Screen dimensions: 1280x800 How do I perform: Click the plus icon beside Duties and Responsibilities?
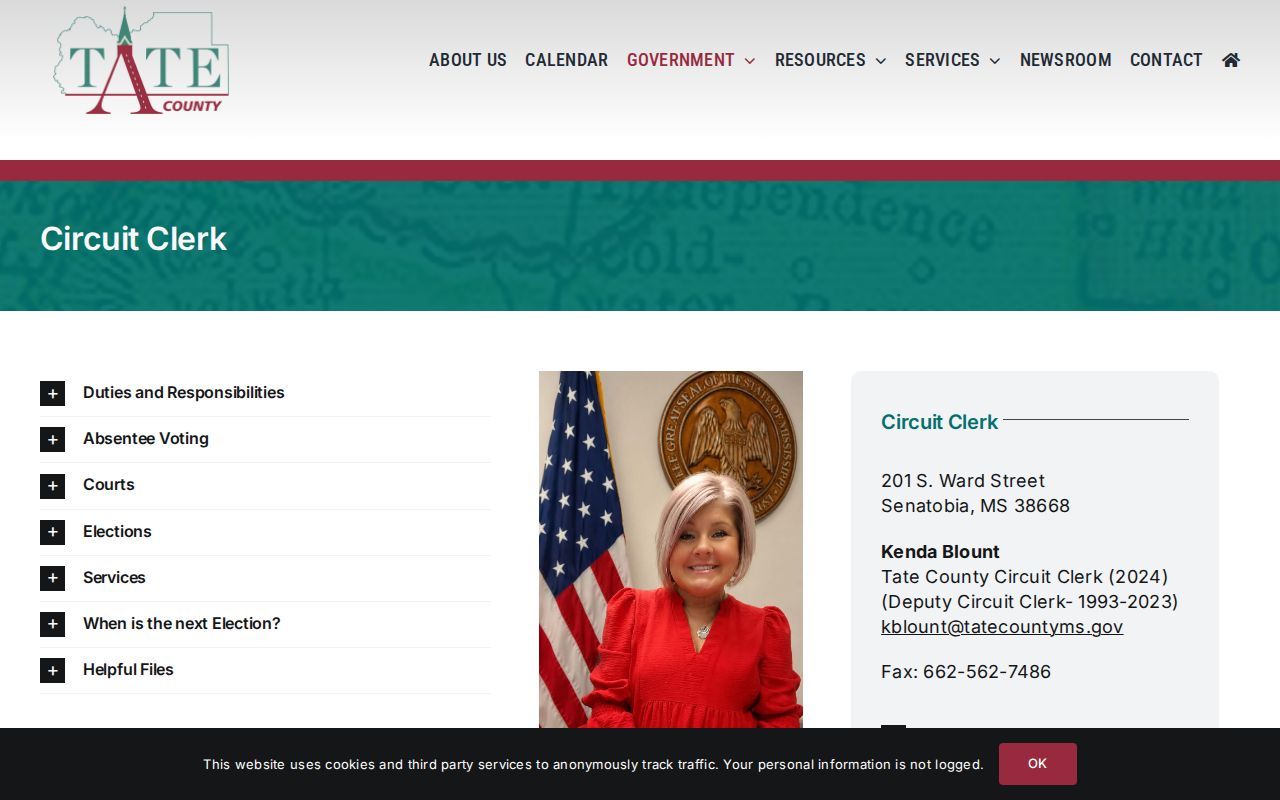coord(52,393)
